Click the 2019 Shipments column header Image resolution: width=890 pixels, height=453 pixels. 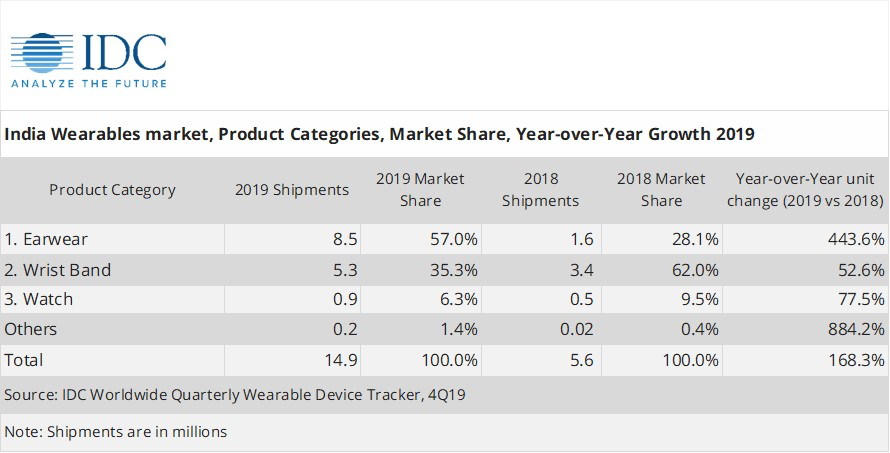292,190
